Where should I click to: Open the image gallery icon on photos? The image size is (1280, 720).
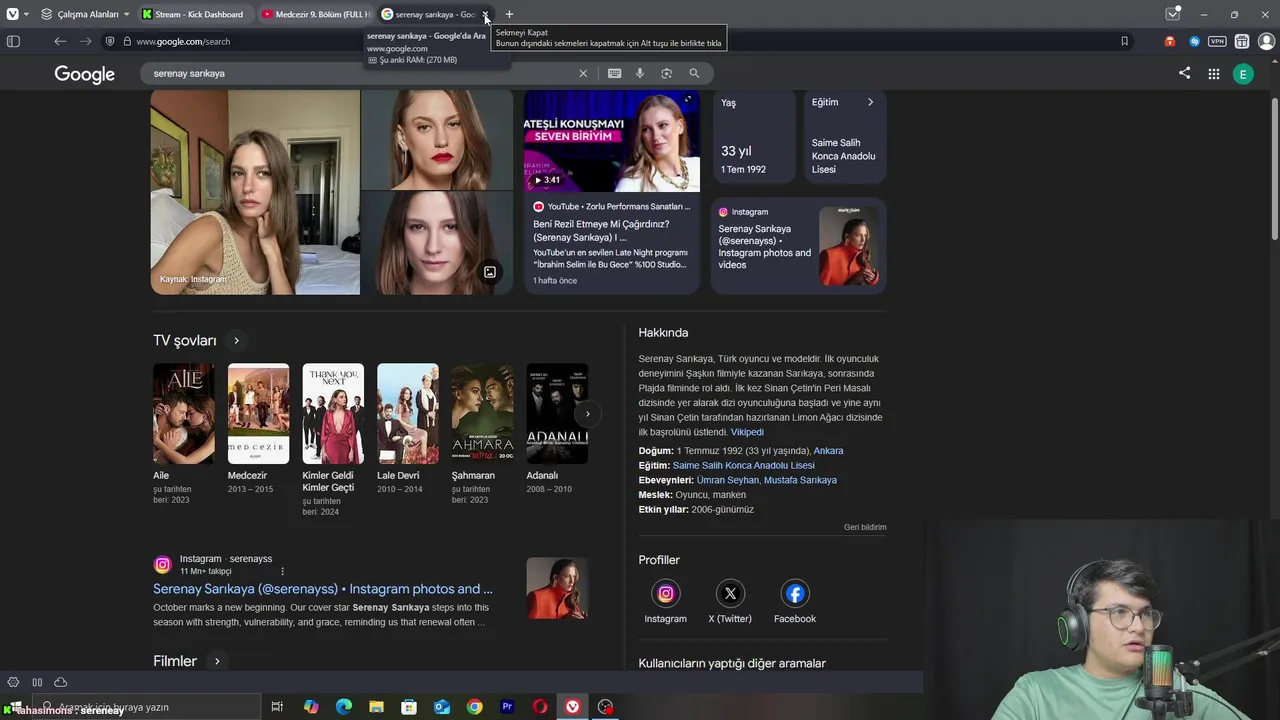(490, 272)
